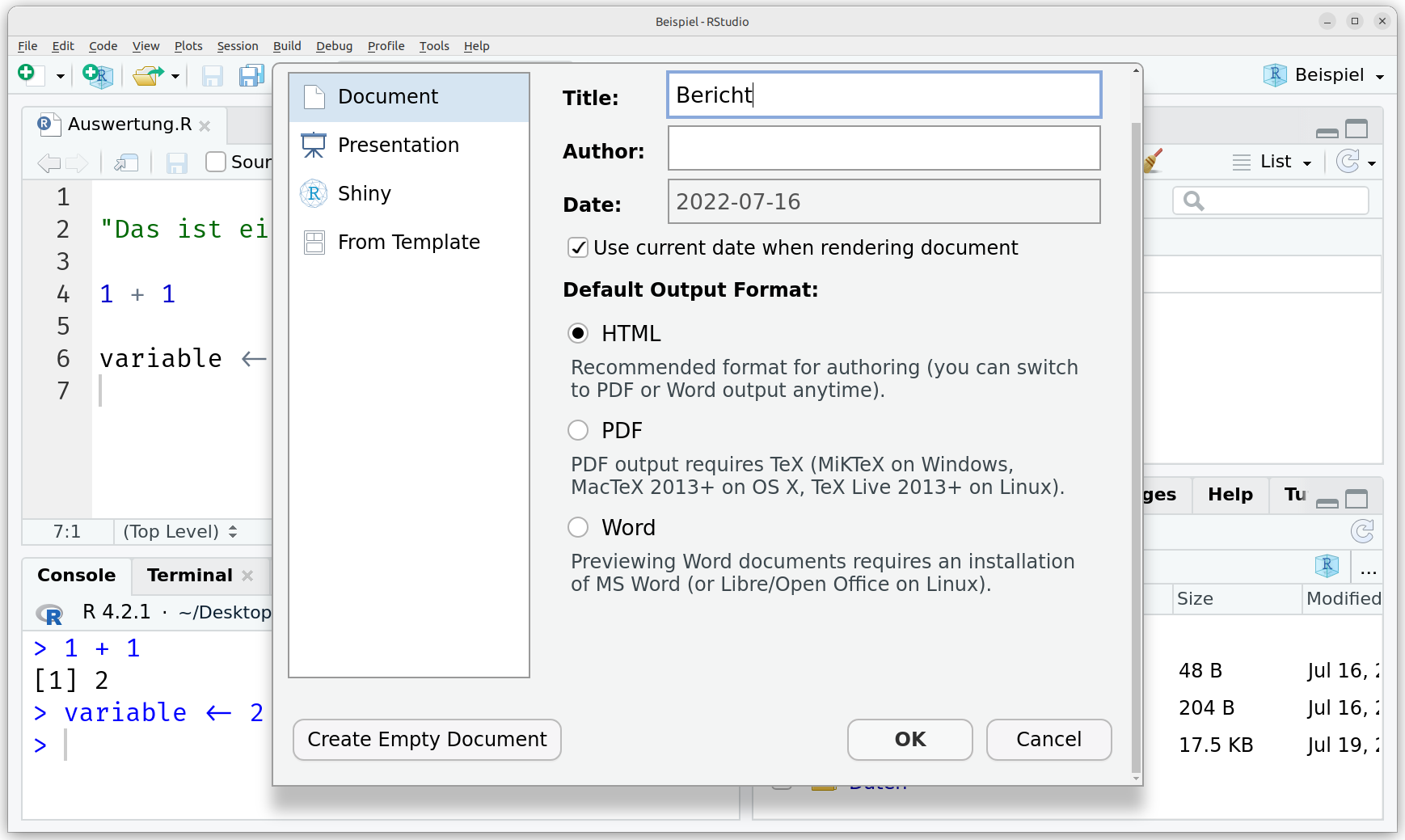The height and width of the screenshot is (840, 1405).
Task: Open the List view dropdown
Action: (x=1272, y=162)
